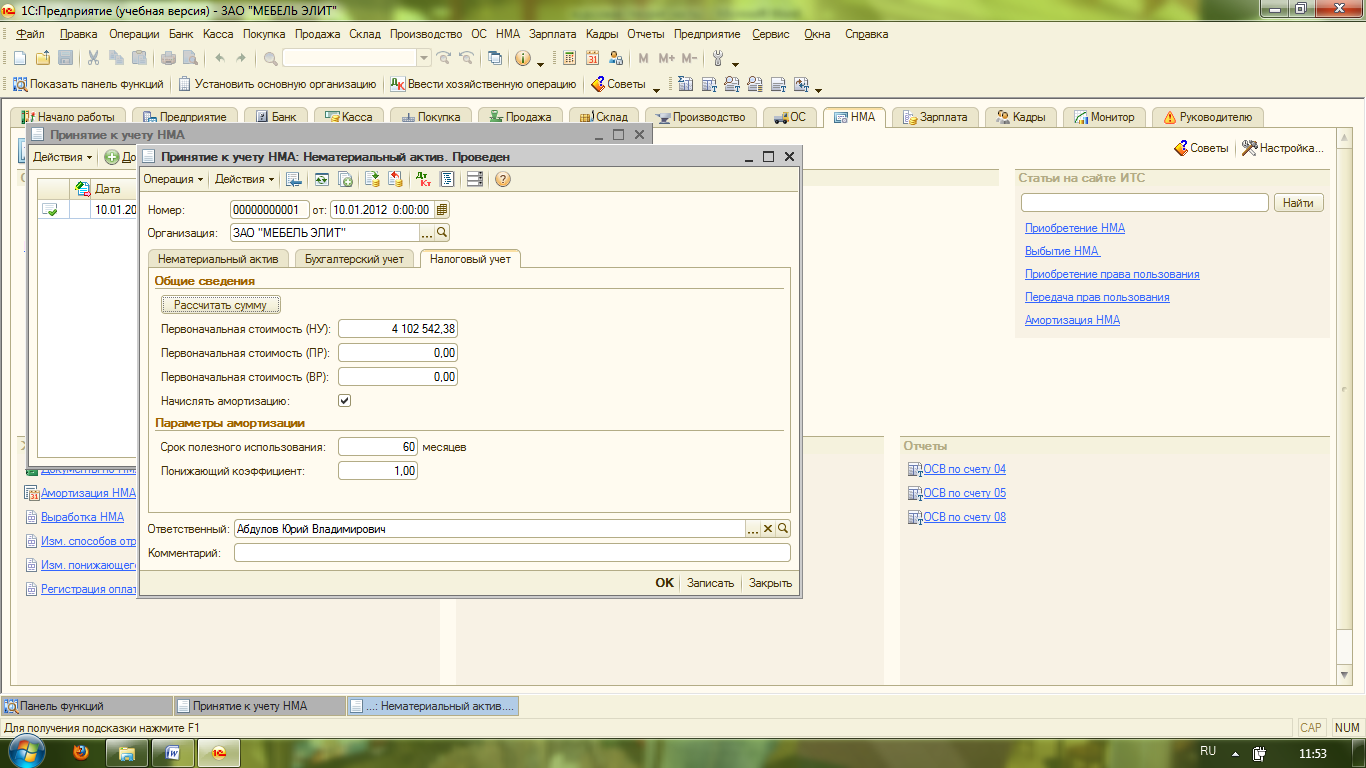Screen dimensions: 1366x768
Task: Open the Операции menu
Action: coord(134,34)
